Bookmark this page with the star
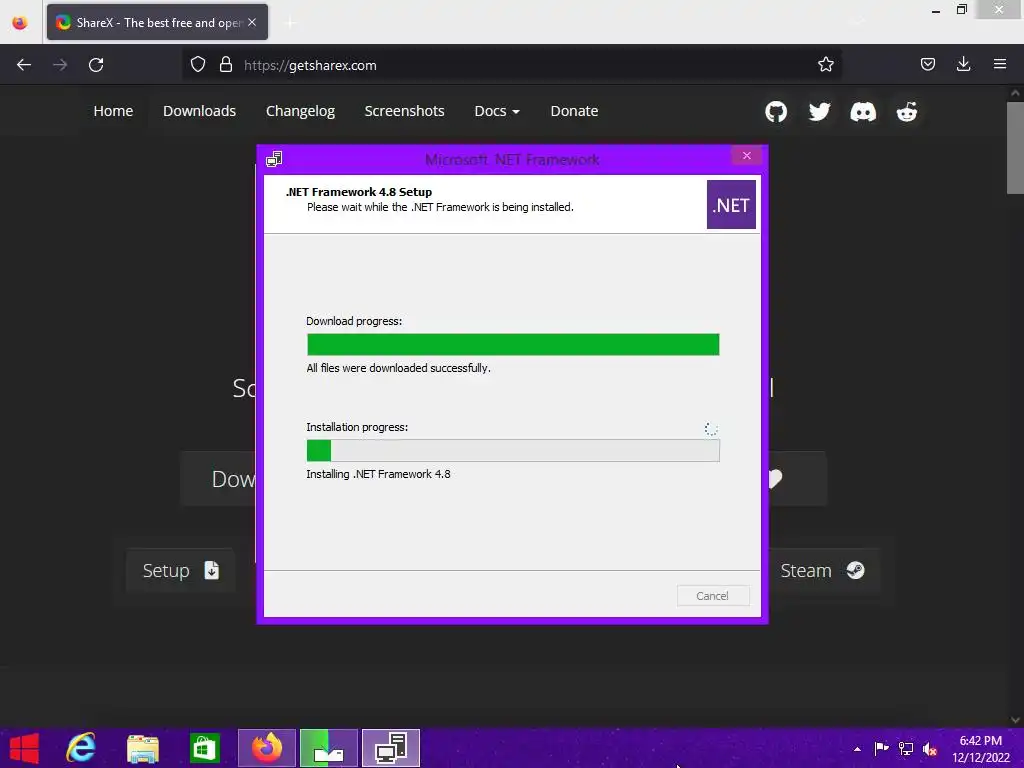 (825, 65)
